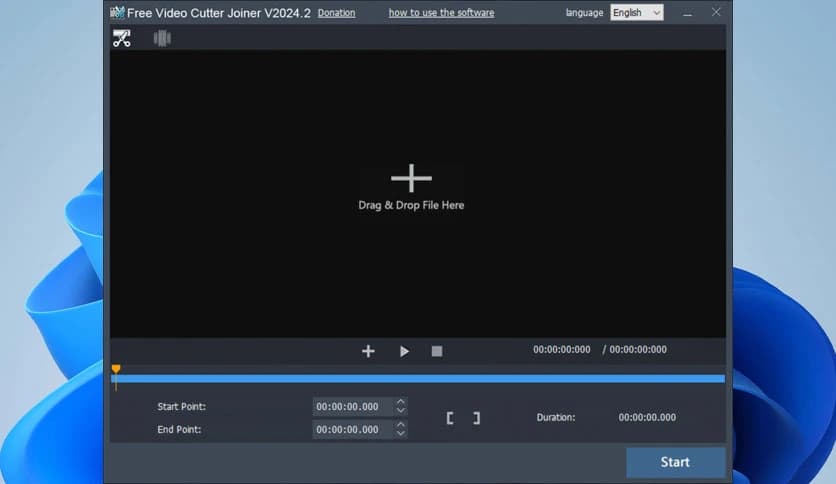Decrease the End Point time value
This screenshot has height=484, width=836.
(401, 433)
